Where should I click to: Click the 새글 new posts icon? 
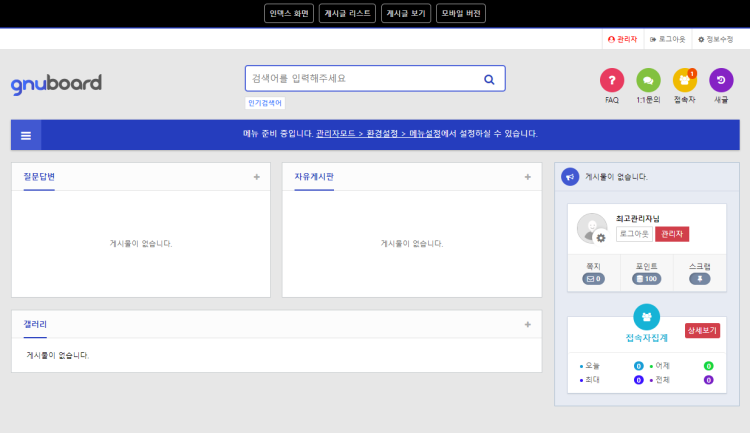[721, 80]
